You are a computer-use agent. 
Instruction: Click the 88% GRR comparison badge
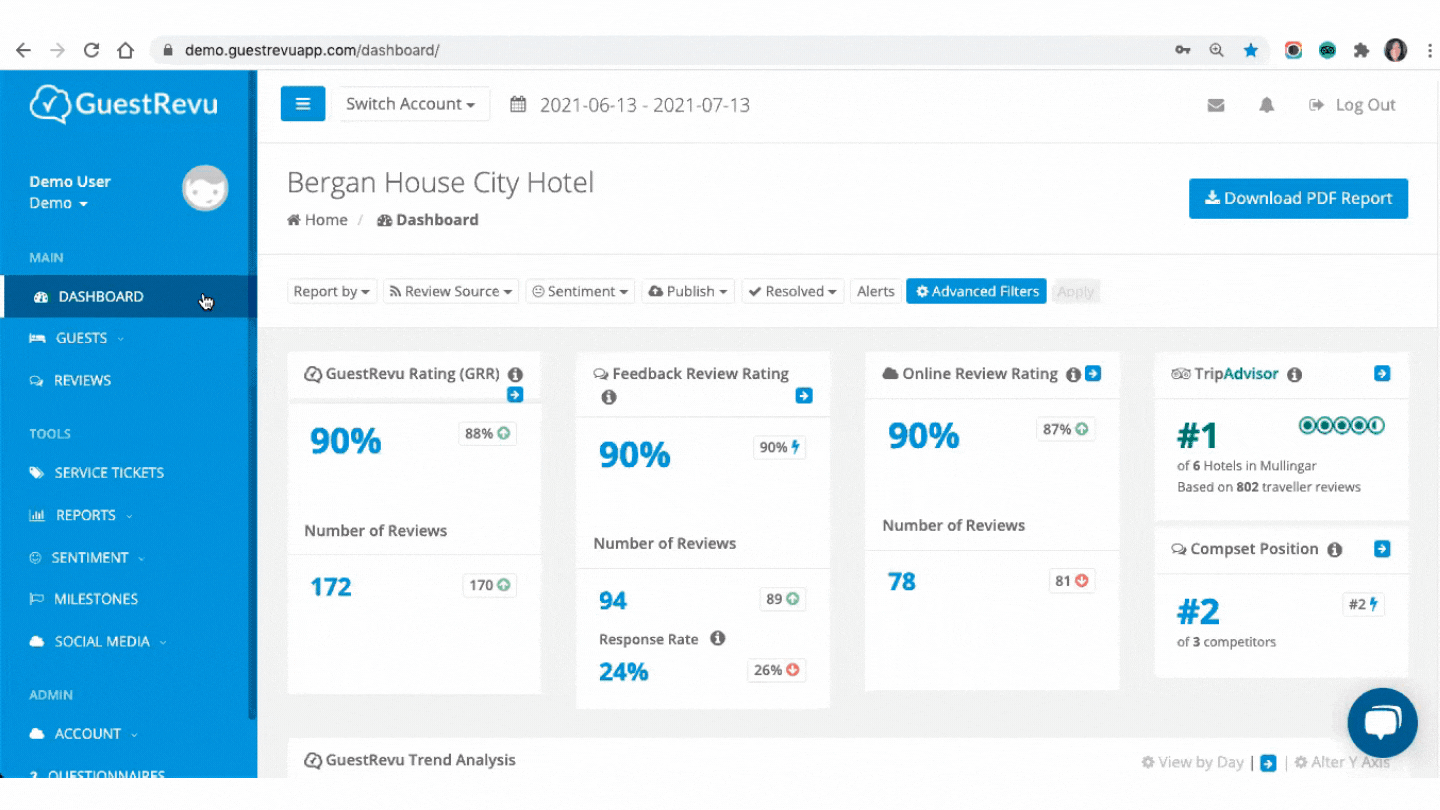[488, 433]
